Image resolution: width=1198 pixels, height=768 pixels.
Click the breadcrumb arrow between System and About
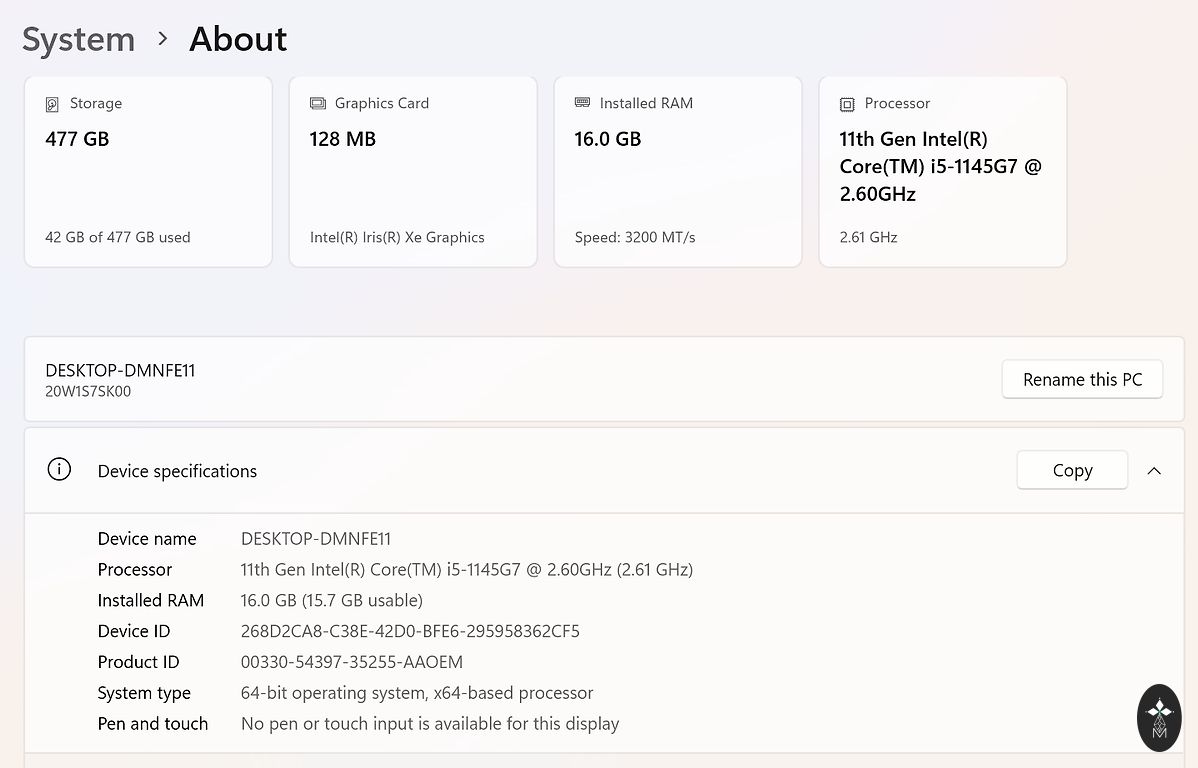coord(163,39)
